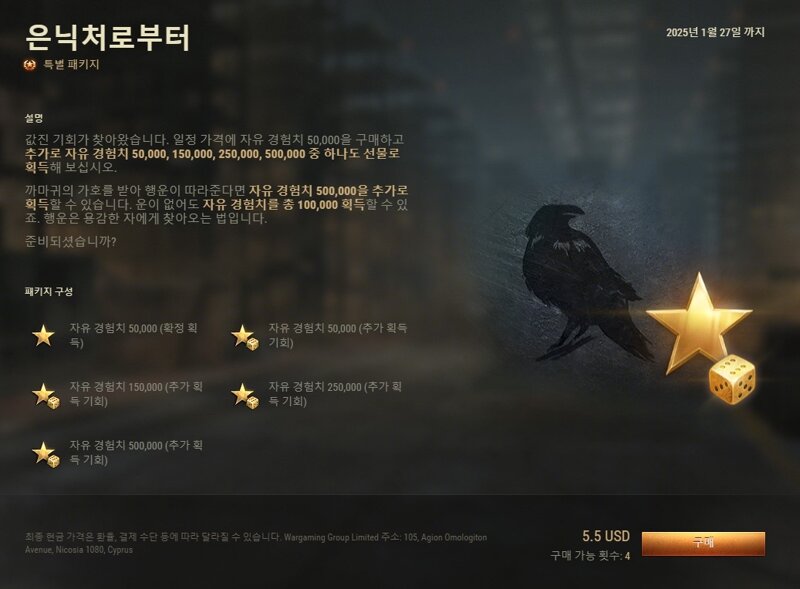Image resolution: width=800 pixels, height=589 pixels.
Task: Click the star-dice icon for 자유 경험치 500,000
Action: [46, 454]
